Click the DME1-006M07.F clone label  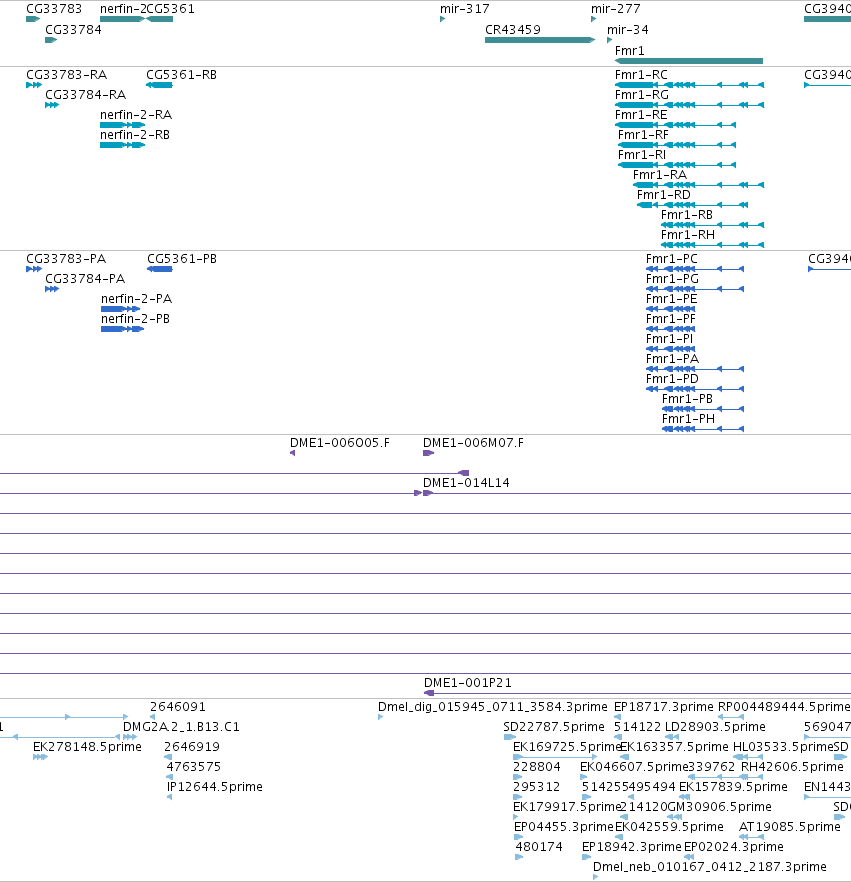473,443
